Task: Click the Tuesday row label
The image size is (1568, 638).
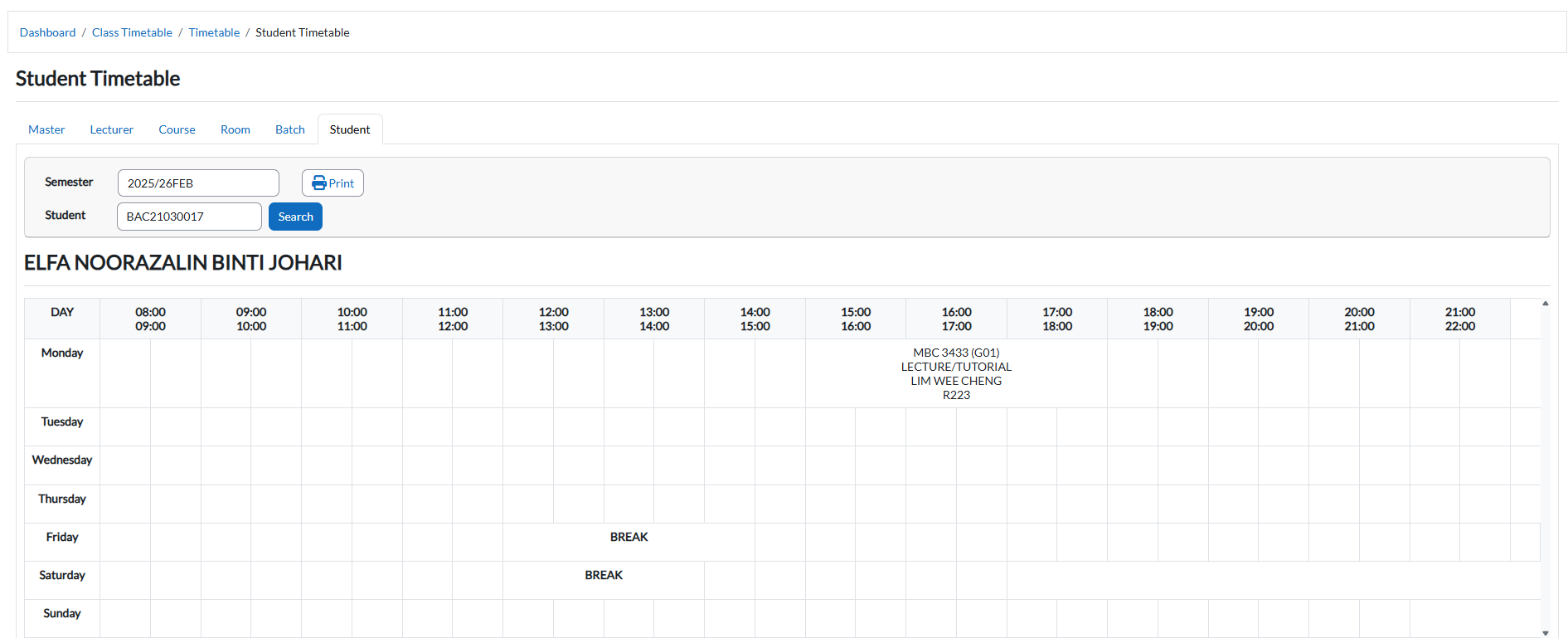Action: click(x=62, y=421)
